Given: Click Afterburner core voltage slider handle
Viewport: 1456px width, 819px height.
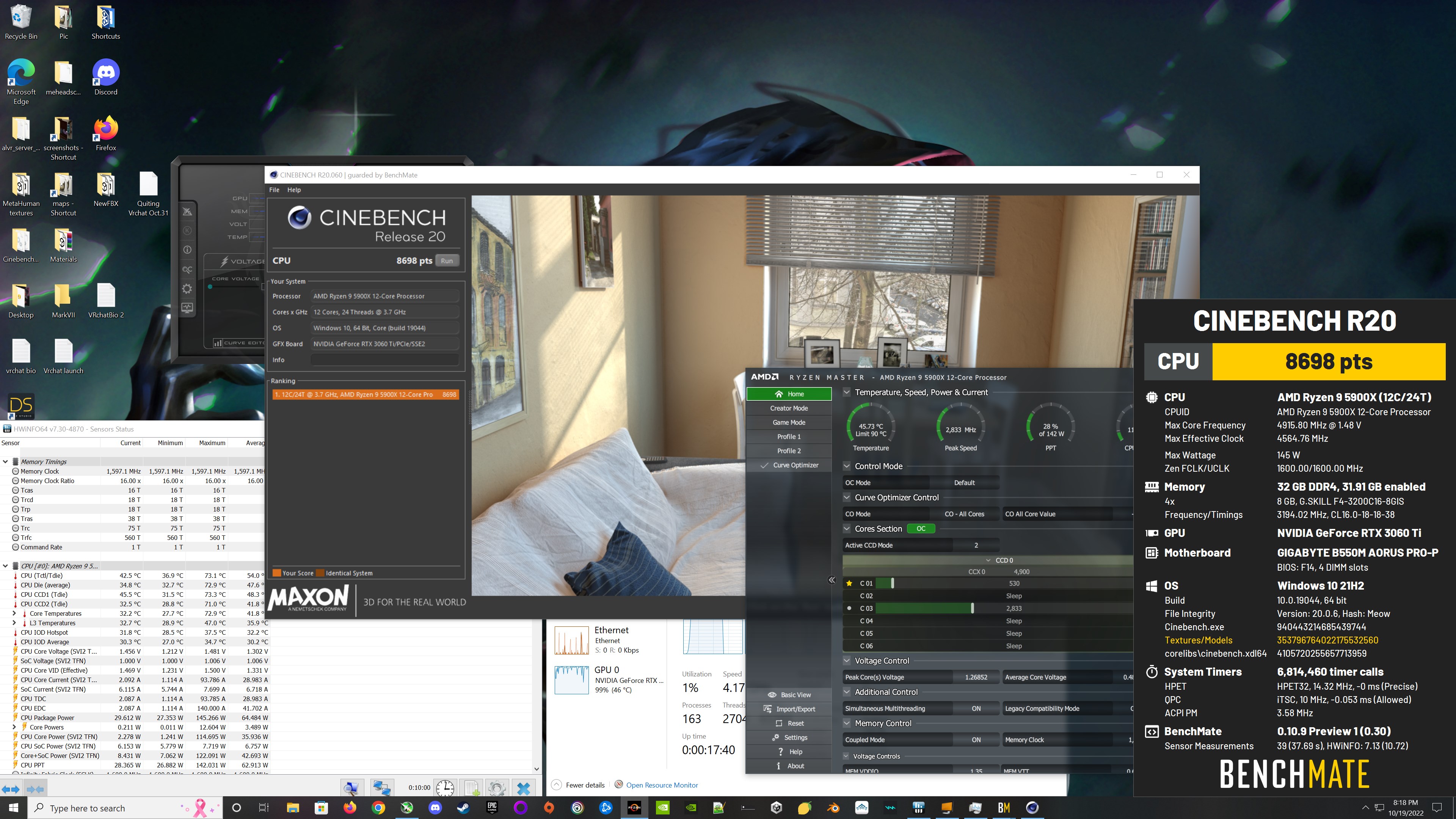Looking at the screenshot, I should 210,287.
